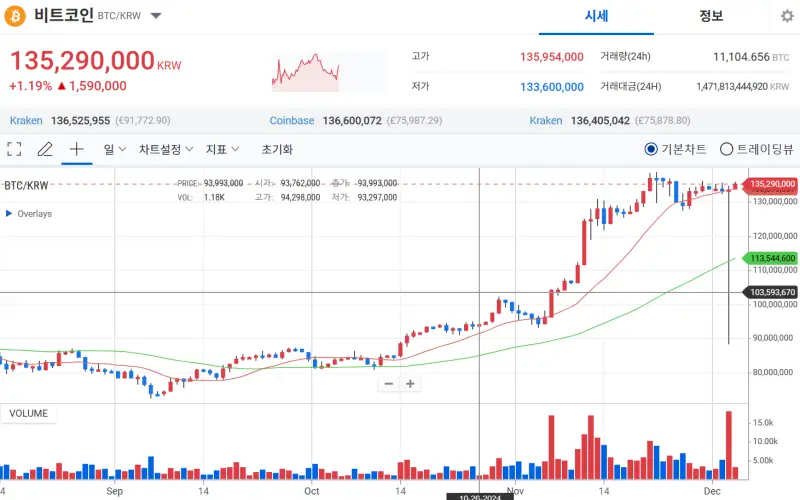Switch to the 정보 tab
Image resolution: width=800 pixels, height=500 pixels.
click(711, 16)
